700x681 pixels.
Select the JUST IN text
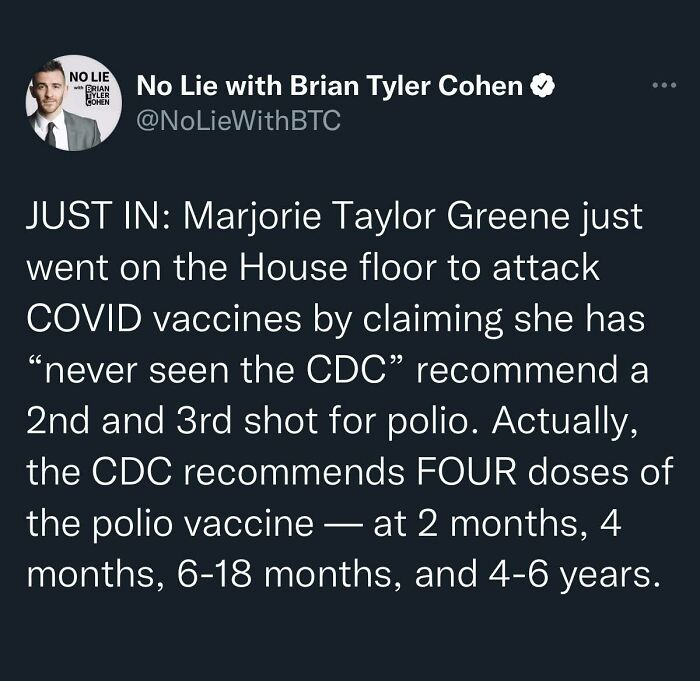coord(98,216)
